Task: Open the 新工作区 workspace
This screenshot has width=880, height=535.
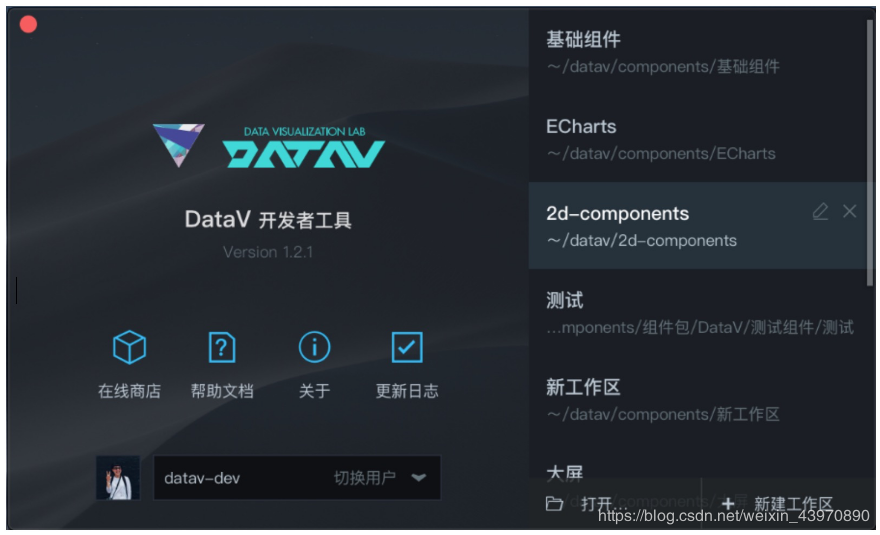Action: click(698, 400)
